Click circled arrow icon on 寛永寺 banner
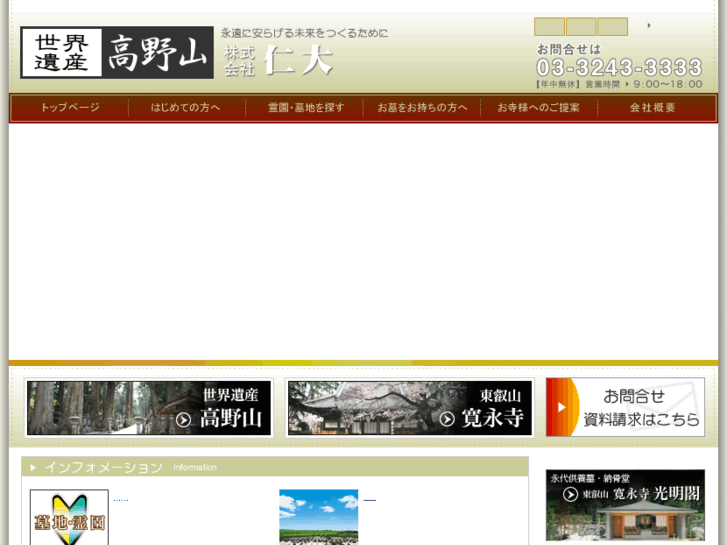 (x=447, y=419)
